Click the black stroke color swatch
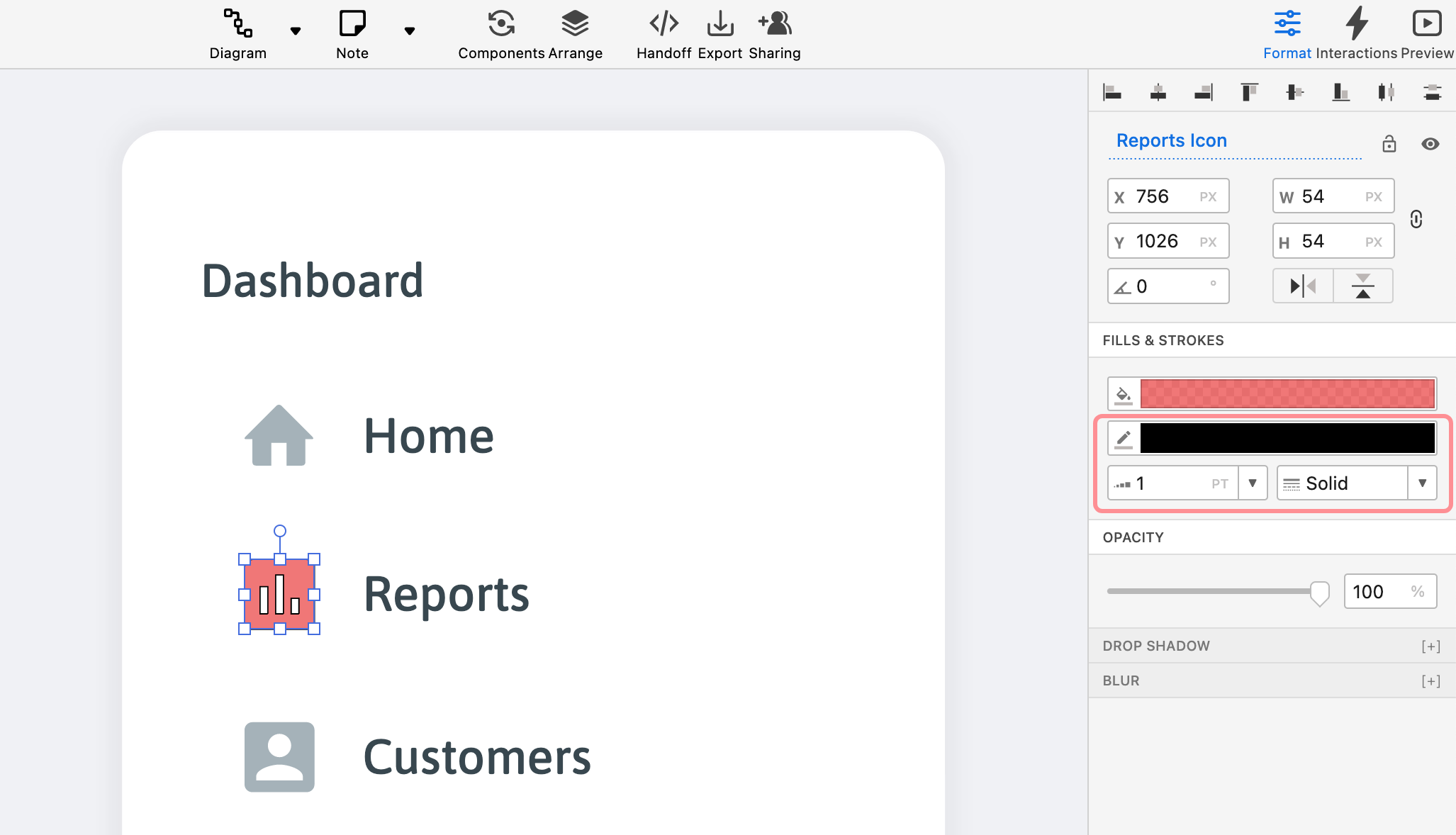This screenshot has height=835, width=1456. pyautogui.click(x=1287, y=439)
